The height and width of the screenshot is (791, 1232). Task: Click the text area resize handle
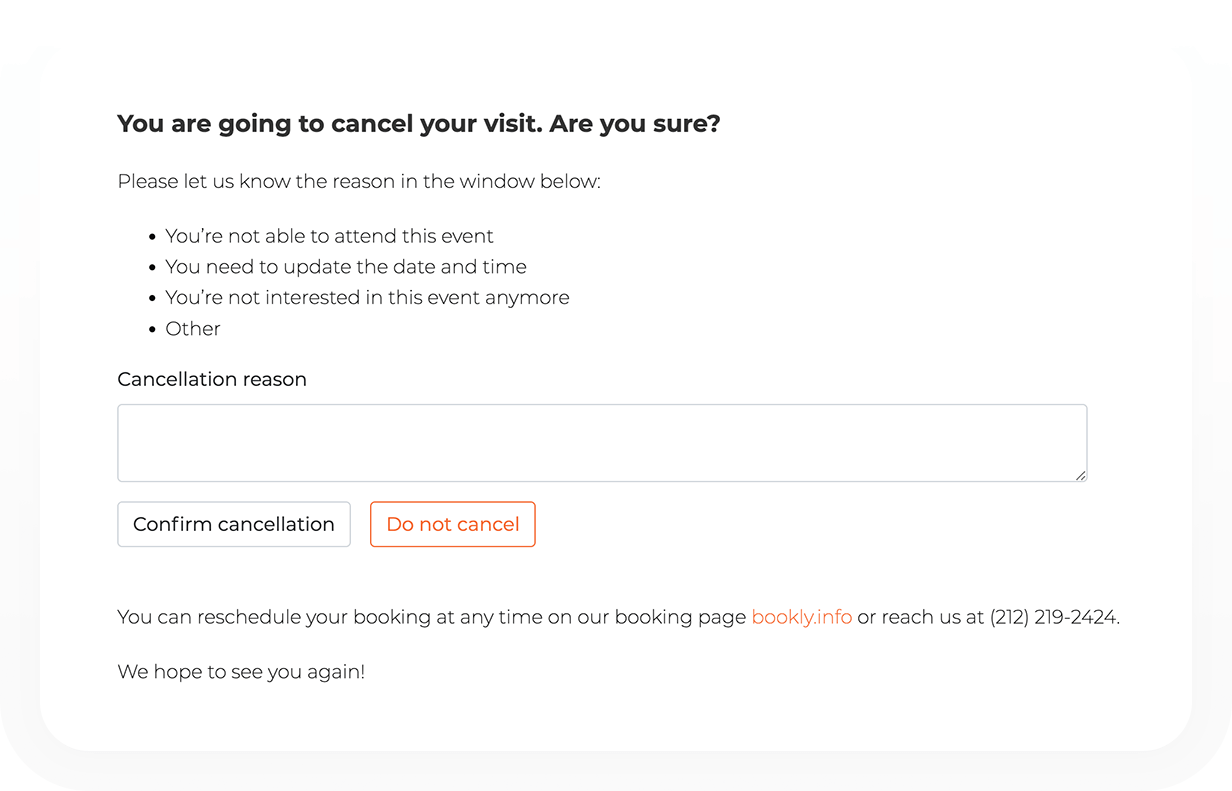coord(1081,476)
